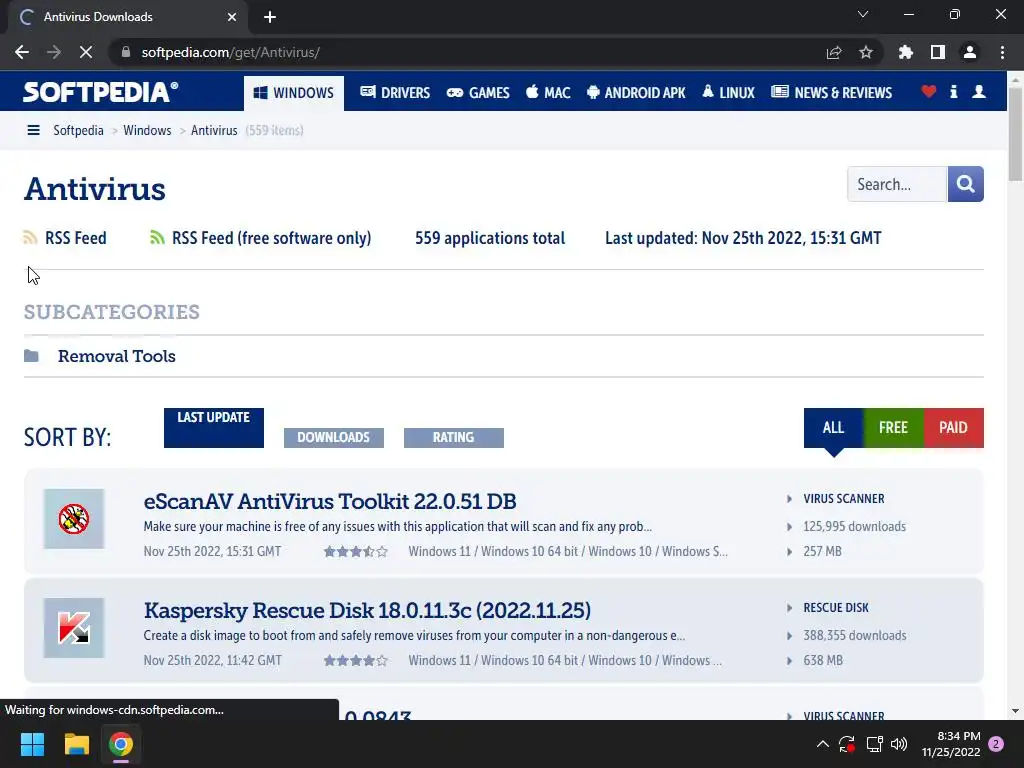
Task: Click the magnifier search button
Action: [x=965, y=184]
